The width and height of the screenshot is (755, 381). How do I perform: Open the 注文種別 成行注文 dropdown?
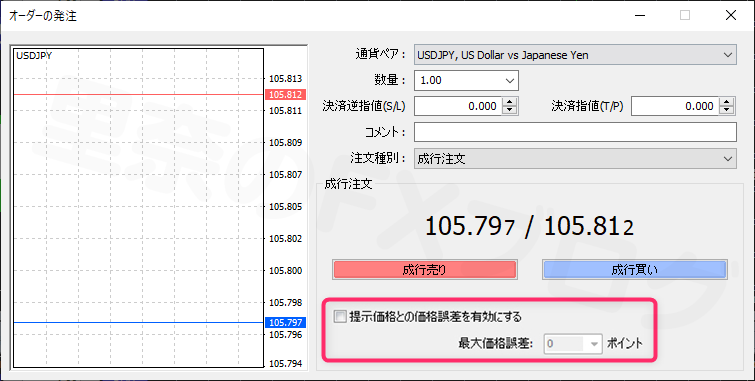pos(575,159)
